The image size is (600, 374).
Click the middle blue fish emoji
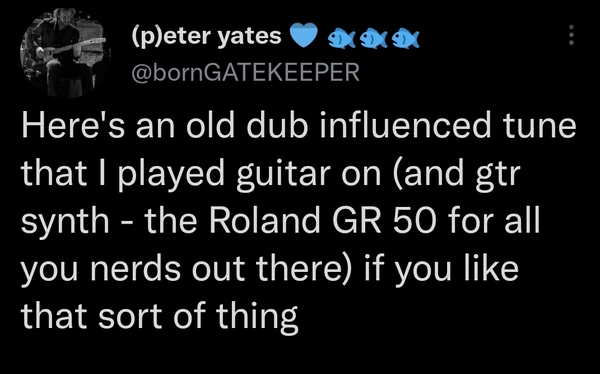point(374,39)
